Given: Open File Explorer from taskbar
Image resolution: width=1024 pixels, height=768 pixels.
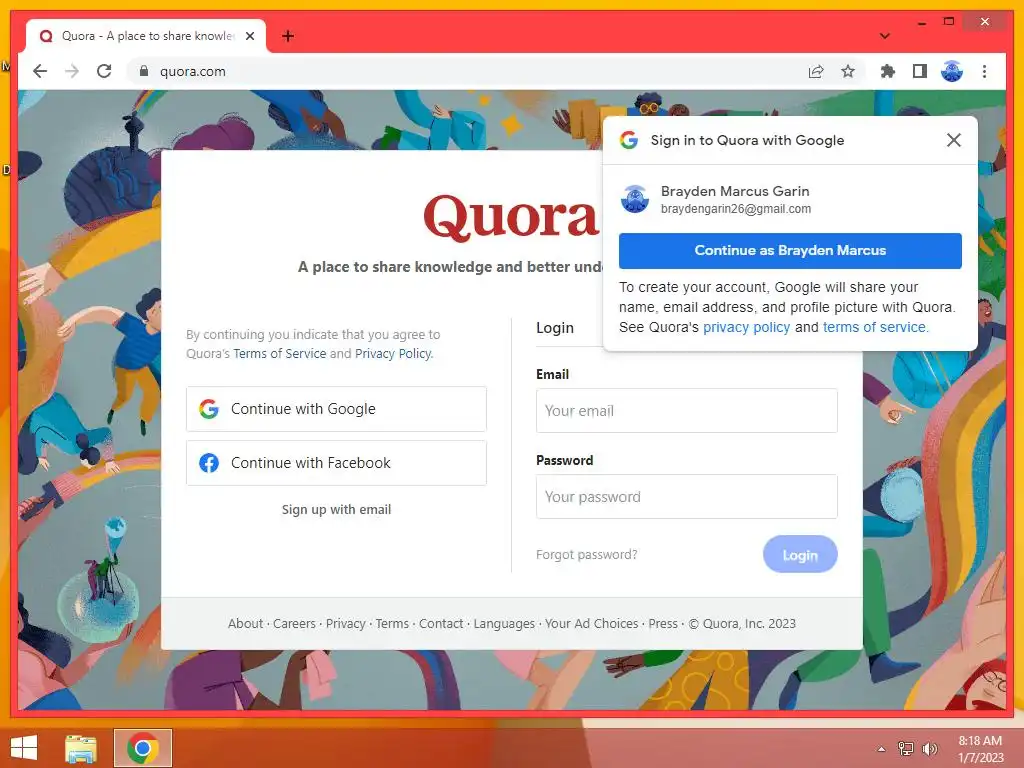Looking at the screenshot, I should click(81, 748).
